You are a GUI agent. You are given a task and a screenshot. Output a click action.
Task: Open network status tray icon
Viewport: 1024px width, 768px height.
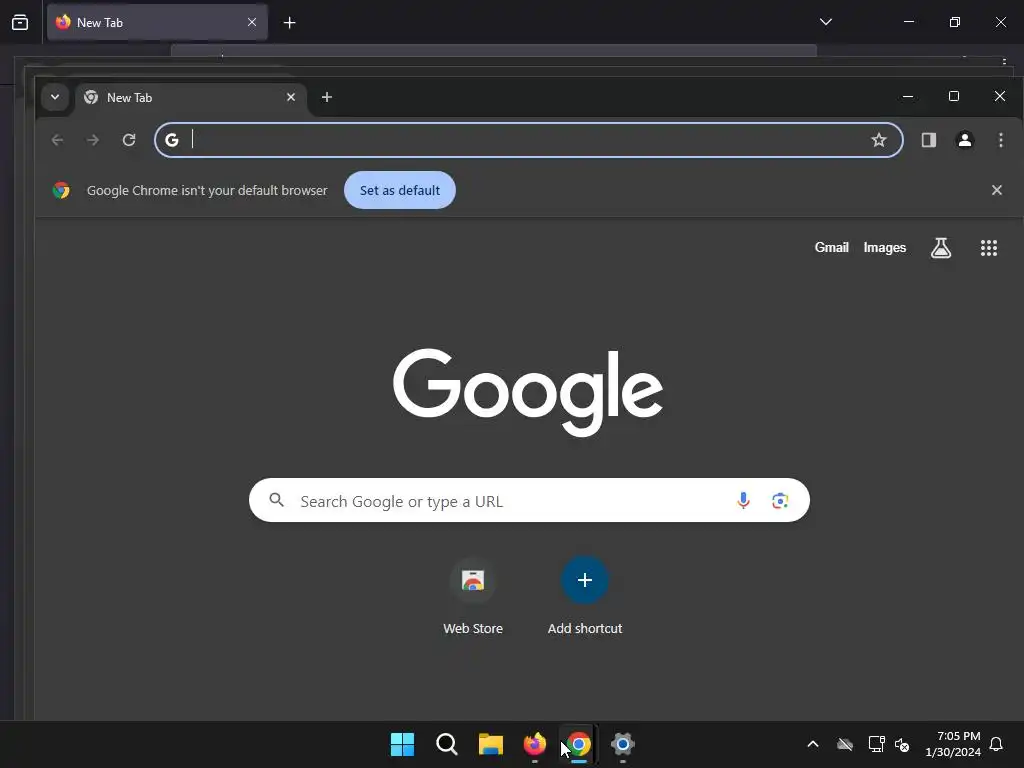point(876,744)
